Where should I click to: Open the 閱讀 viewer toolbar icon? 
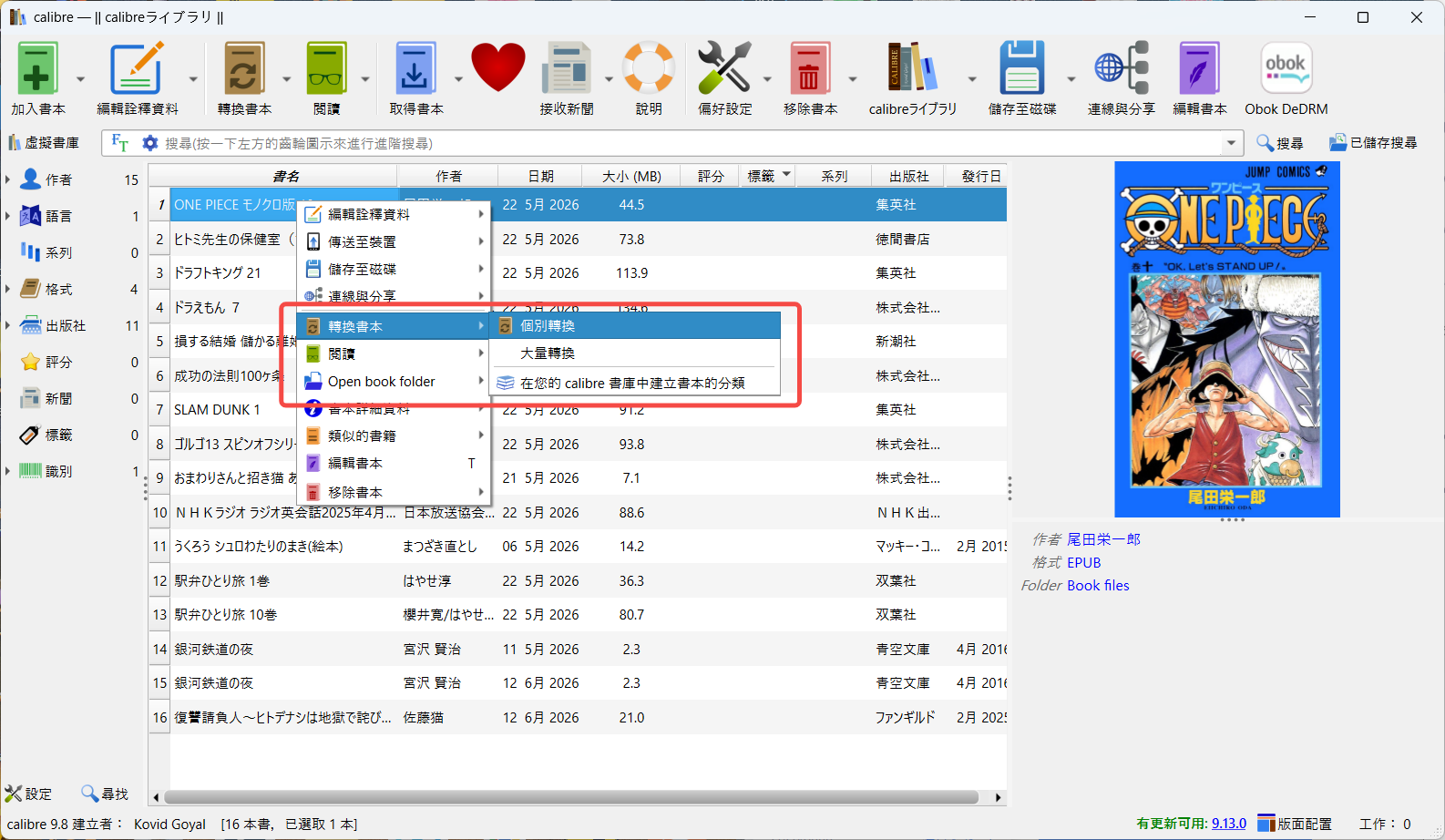(x=326, y=68)
